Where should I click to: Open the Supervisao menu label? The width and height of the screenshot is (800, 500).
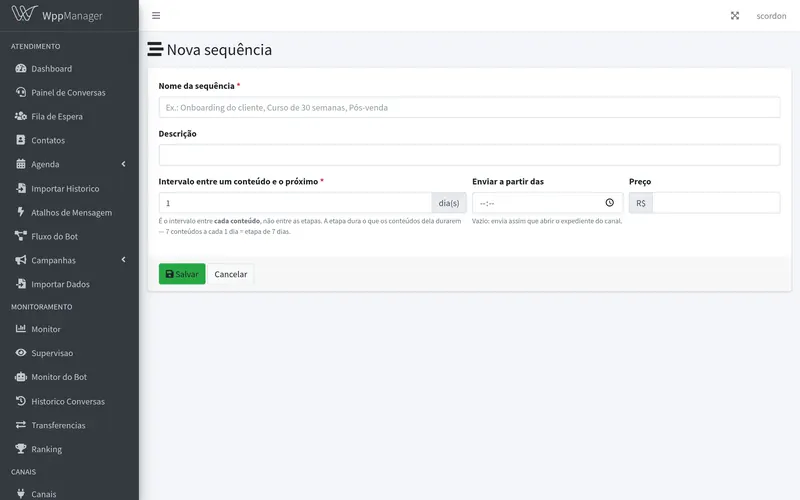(x=52, y=353)
